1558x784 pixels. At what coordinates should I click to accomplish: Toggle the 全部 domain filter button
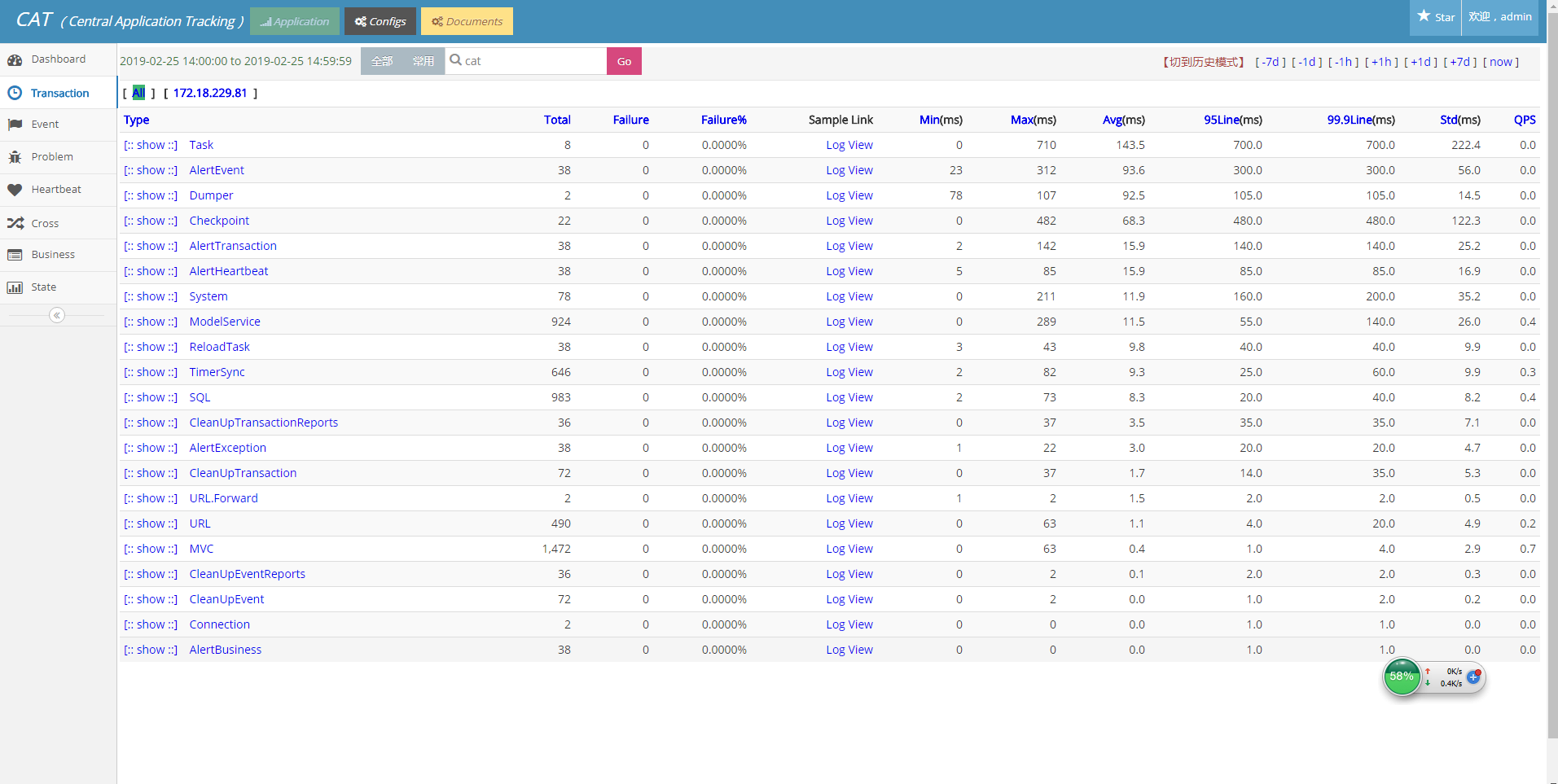click(x=382, y=61)
